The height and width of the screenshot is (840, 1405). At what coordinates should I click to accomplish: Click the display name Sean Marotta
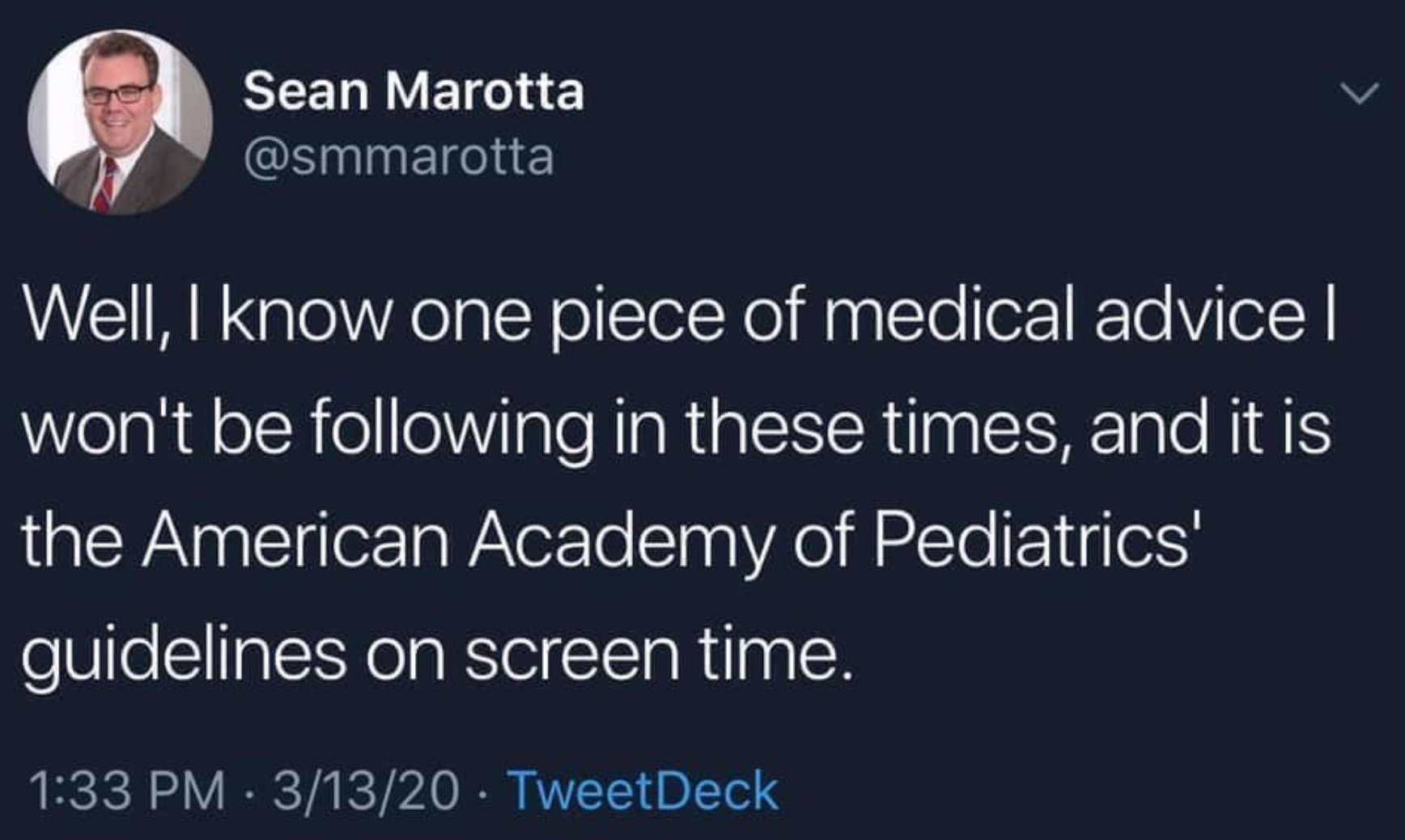pos(413,90)
